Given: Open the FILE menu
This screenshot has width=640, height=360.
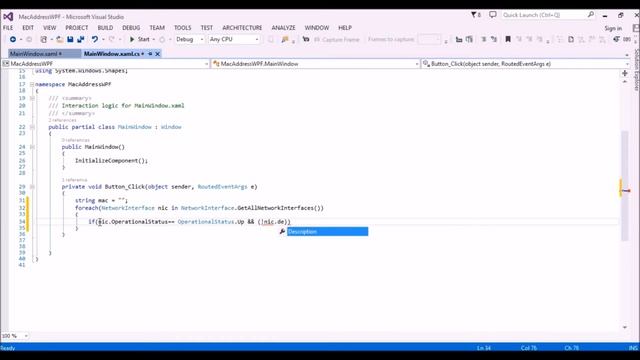Looking at the screenshot, I should pos(8,28).
